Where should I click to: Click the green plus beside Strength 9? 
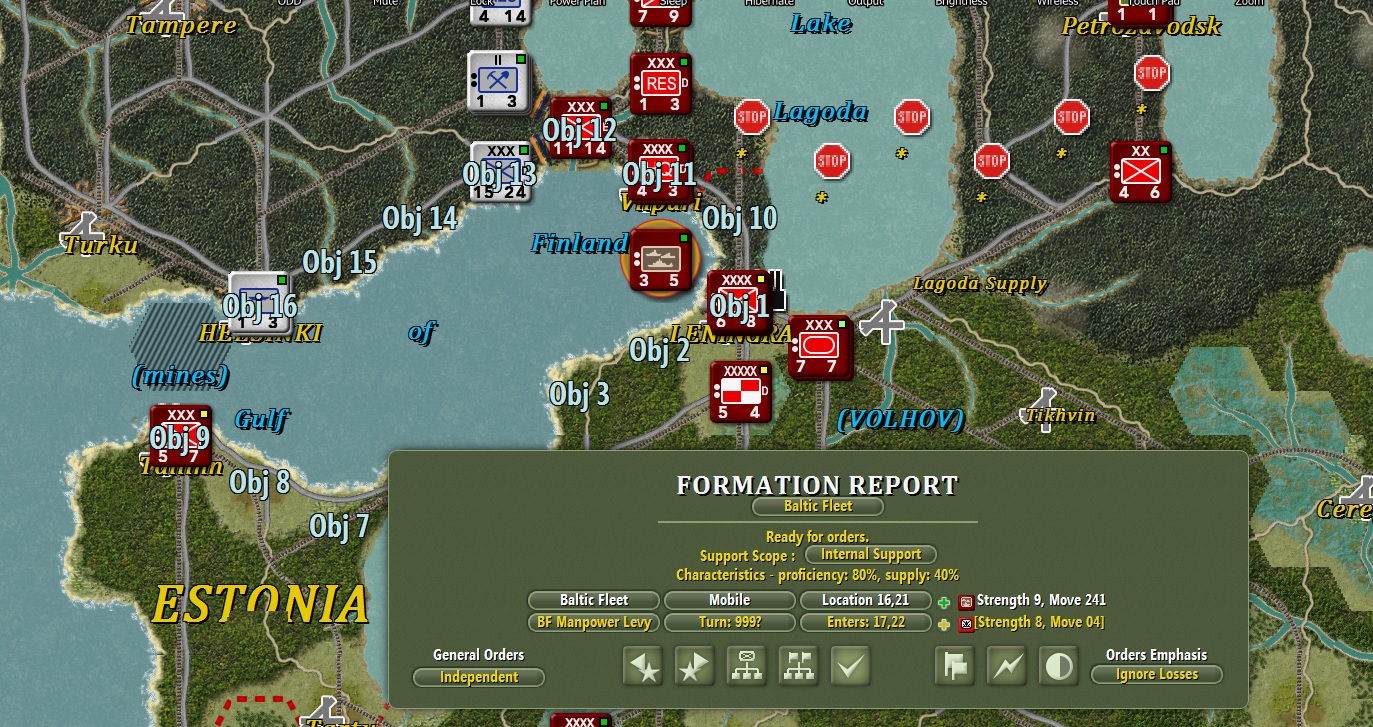click(x=944, y=602)
